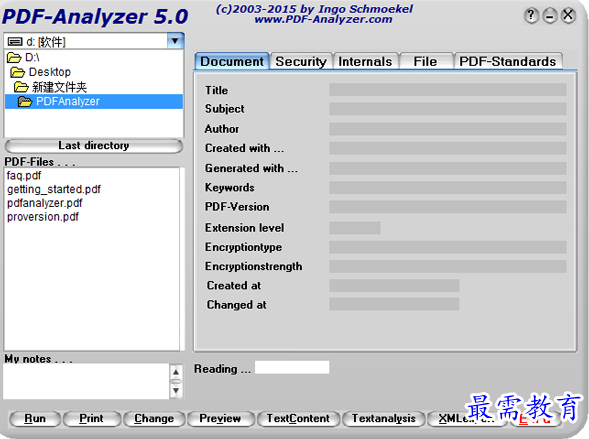Select getting_started.pdf in file list
This screenshot has width=589, height=439.
(x=54, y=189)
